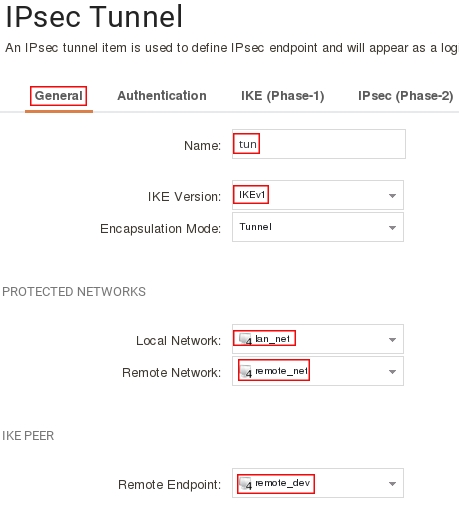459x520 pixels.
Task: Click the remote_dev value in Remote Endpoint
Action: pos(283,483)
